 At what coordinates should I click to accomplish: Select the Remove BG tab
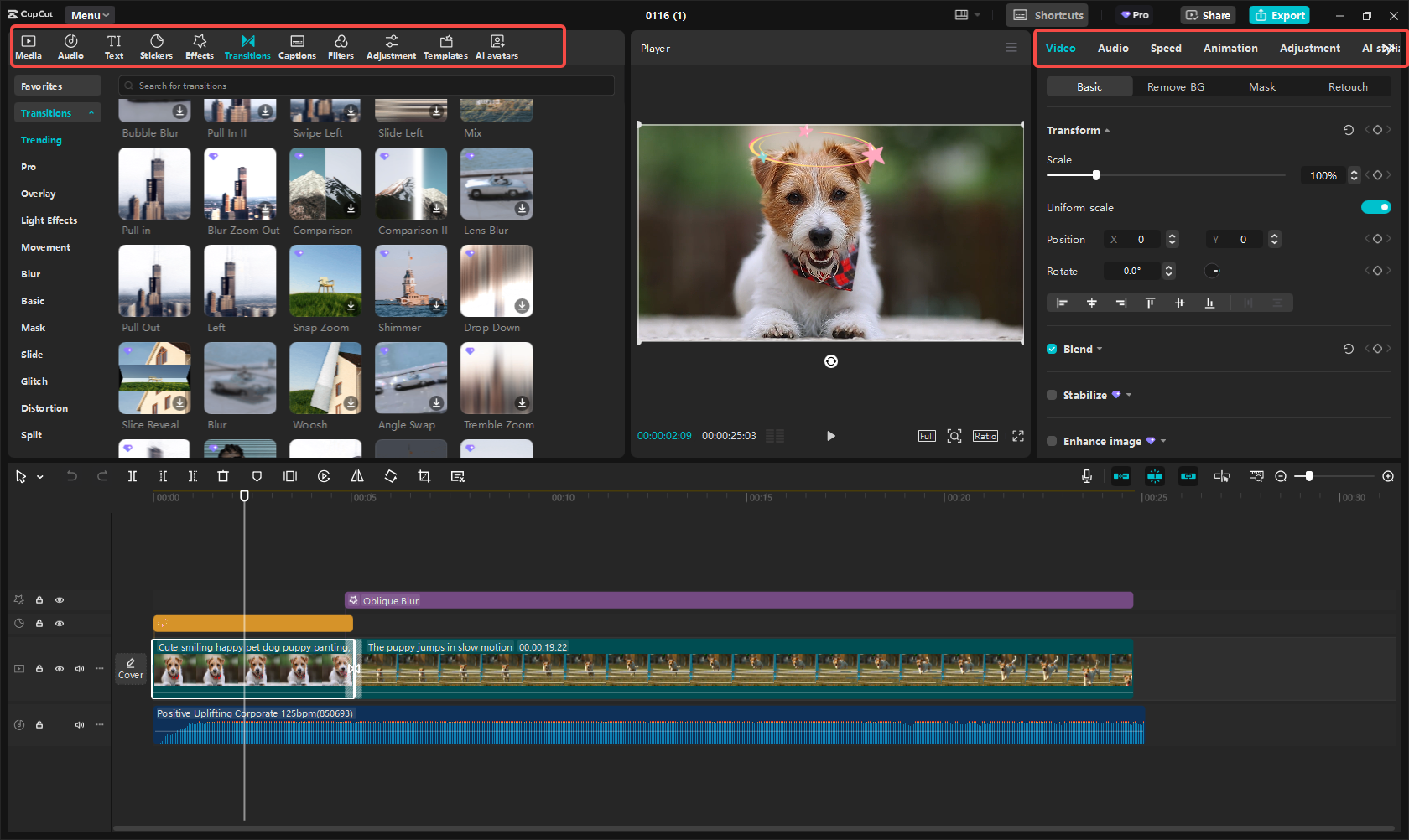(x=1175, y=86)
